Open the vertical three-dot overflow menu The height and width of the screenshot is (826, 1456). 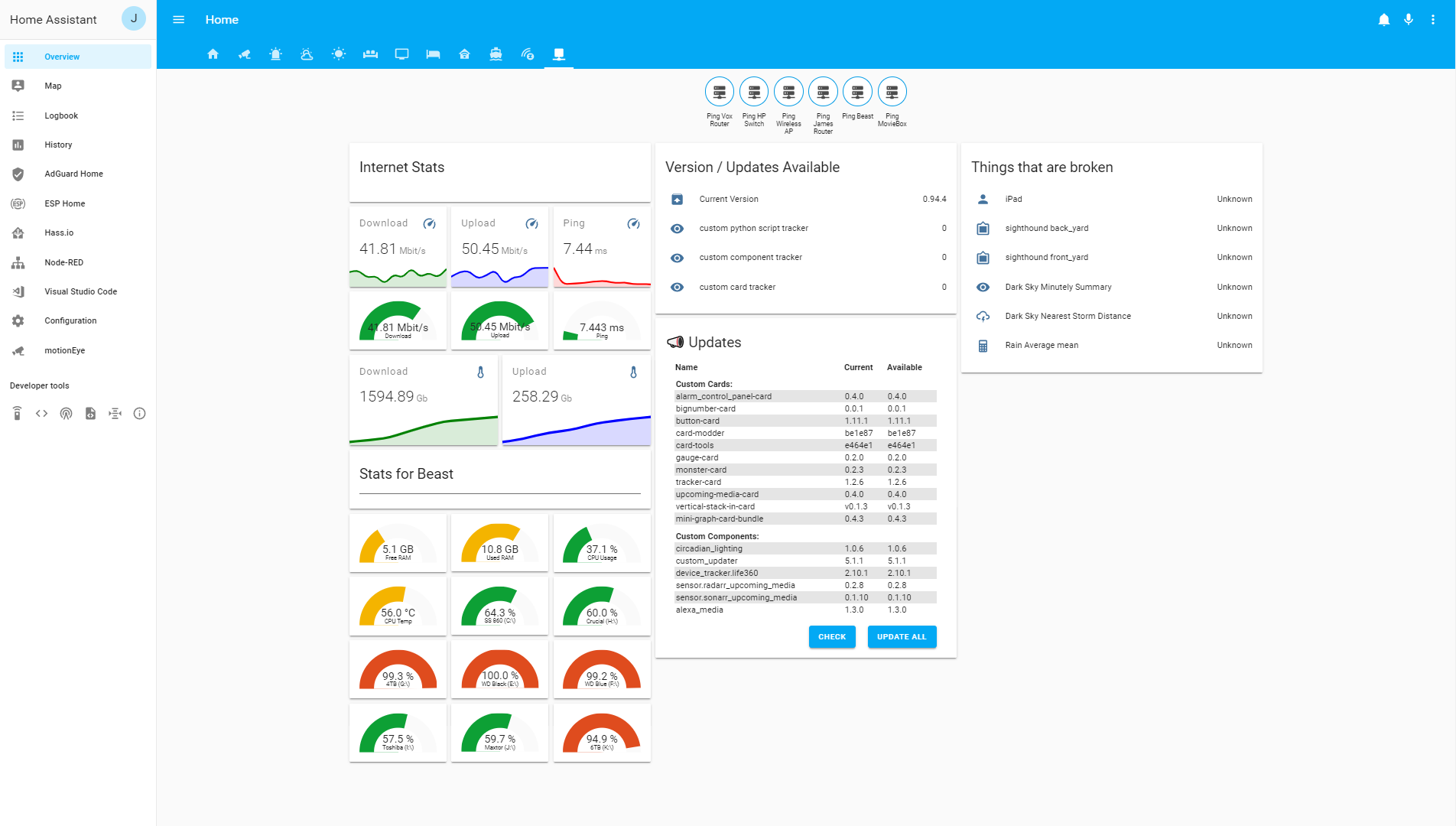click(1432, 20)
